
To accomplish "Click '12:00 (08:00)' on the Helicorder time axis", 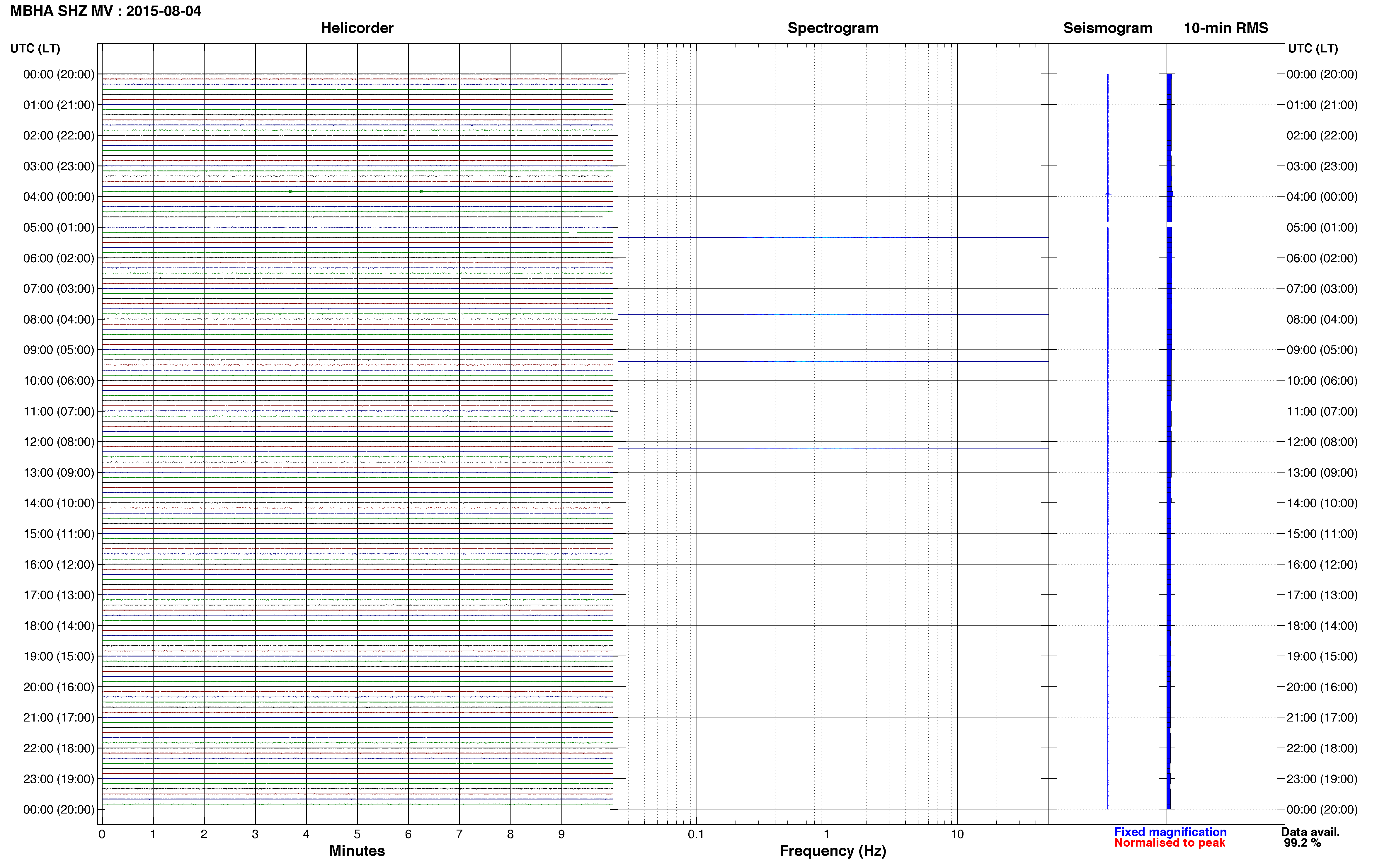I will click(59, 442).
